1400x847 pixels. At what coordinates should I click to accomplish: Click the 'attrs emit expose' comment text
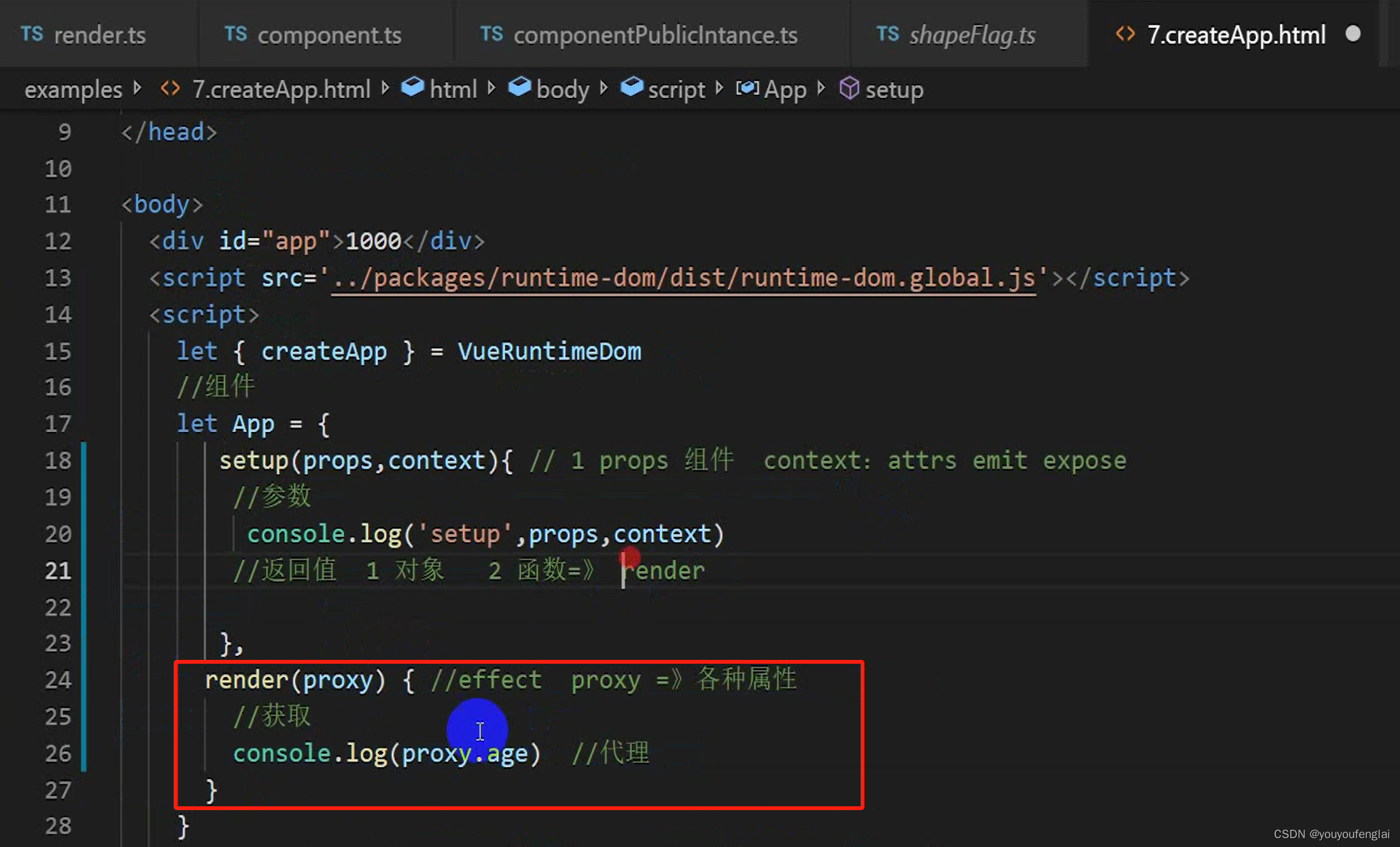pos(1007,461)
